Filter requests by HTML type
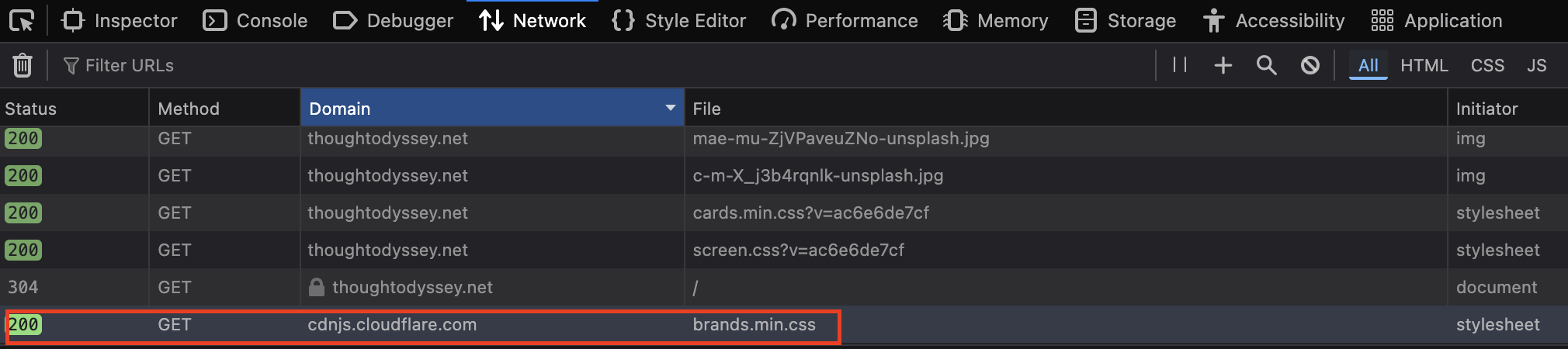This screenshot has width=1568, height=349. [1424, 66]
